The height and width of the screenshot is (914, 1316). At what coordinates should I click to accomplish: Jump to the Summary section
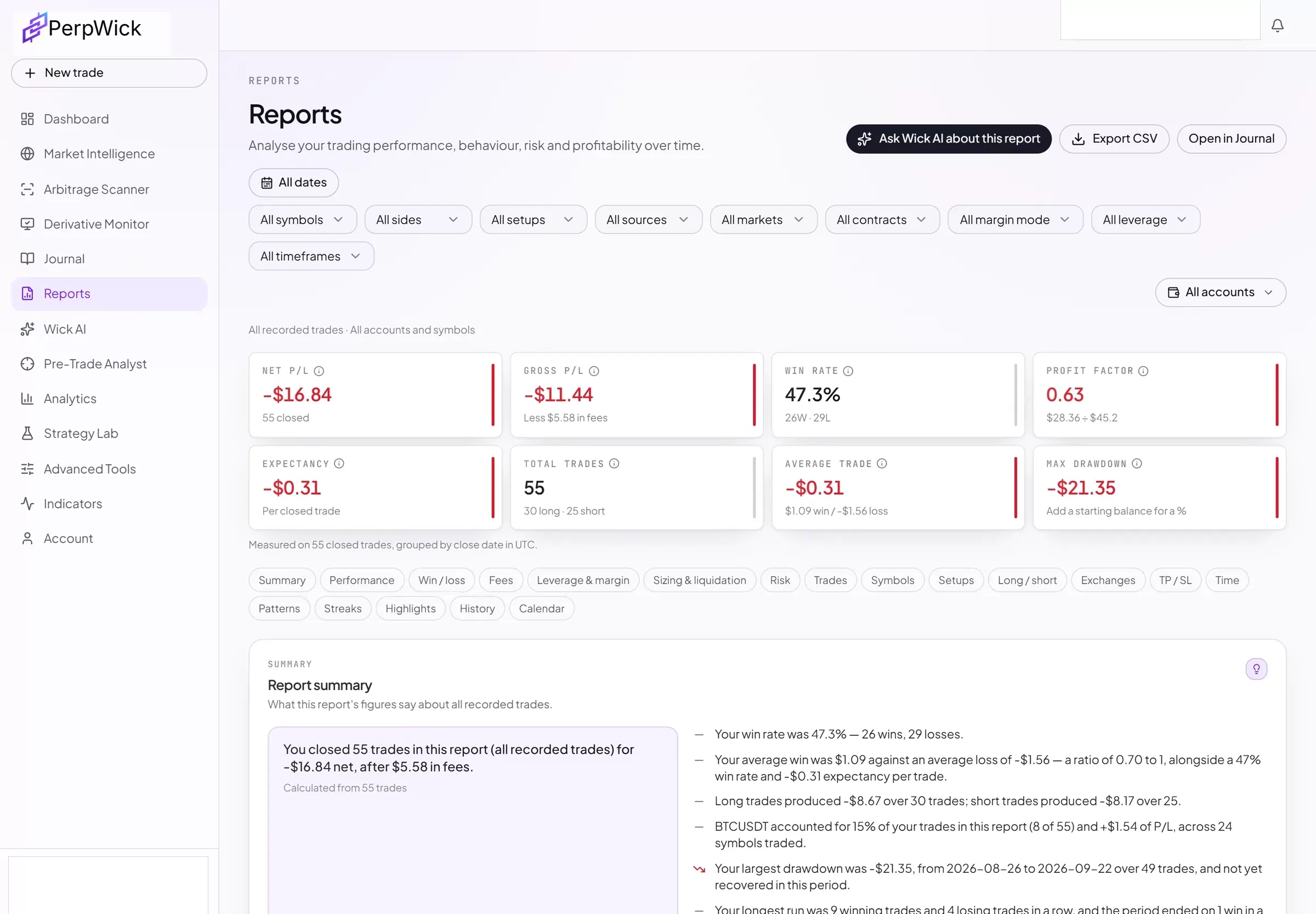282,581
